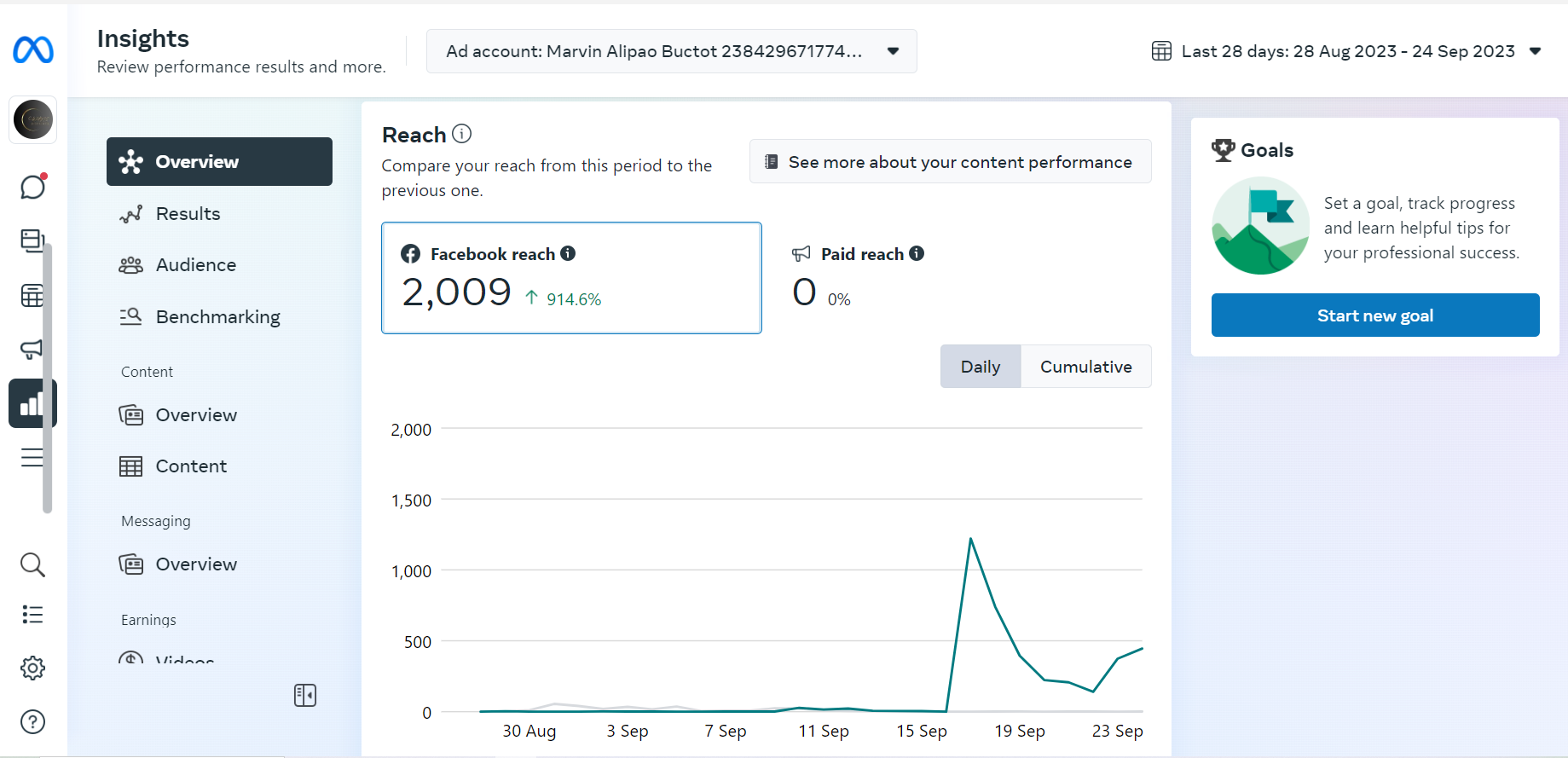Switch the chart to Daily view

pos(981,367)
